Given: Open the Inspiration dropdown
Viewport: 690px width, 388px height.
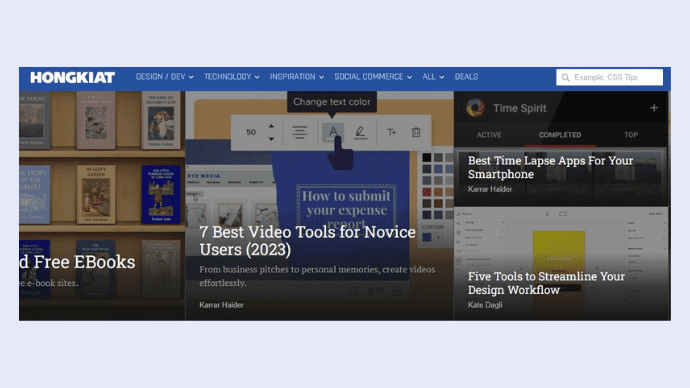Looking at the screenshot, I should (x=297, y=77).
